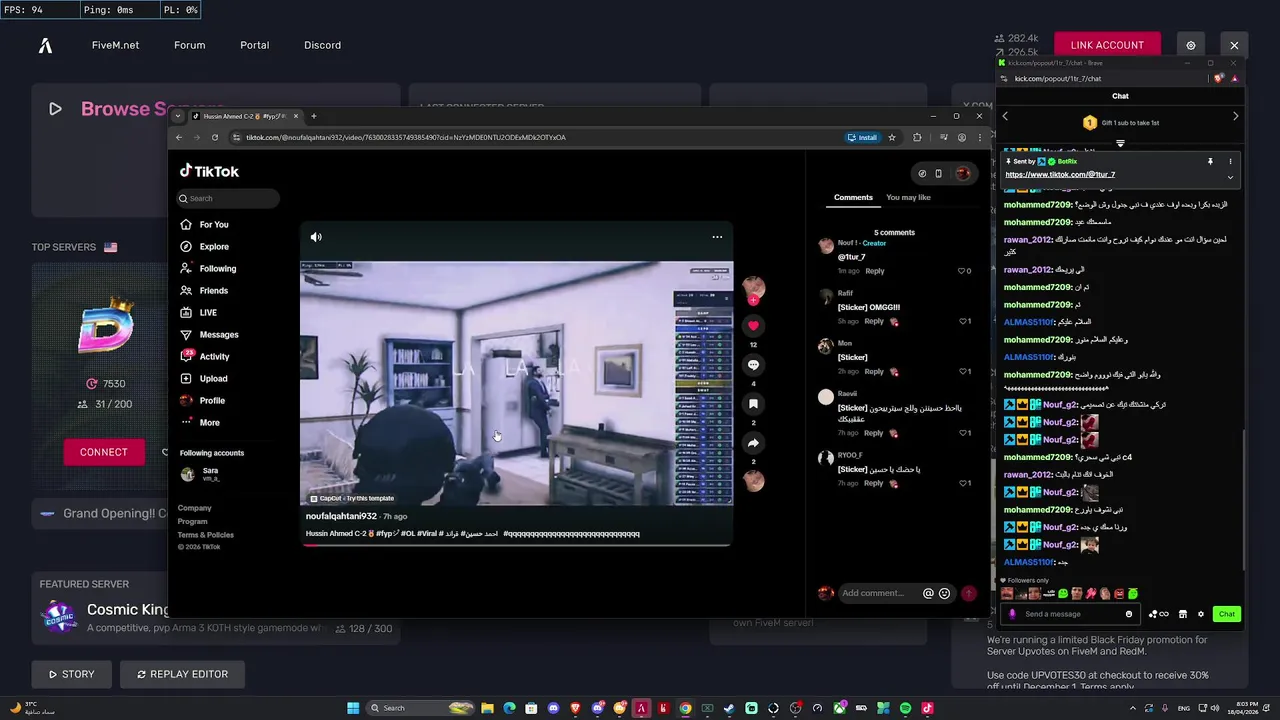
Task: Open TikTok get-app phone icon
Action: (x=938, y=173)
